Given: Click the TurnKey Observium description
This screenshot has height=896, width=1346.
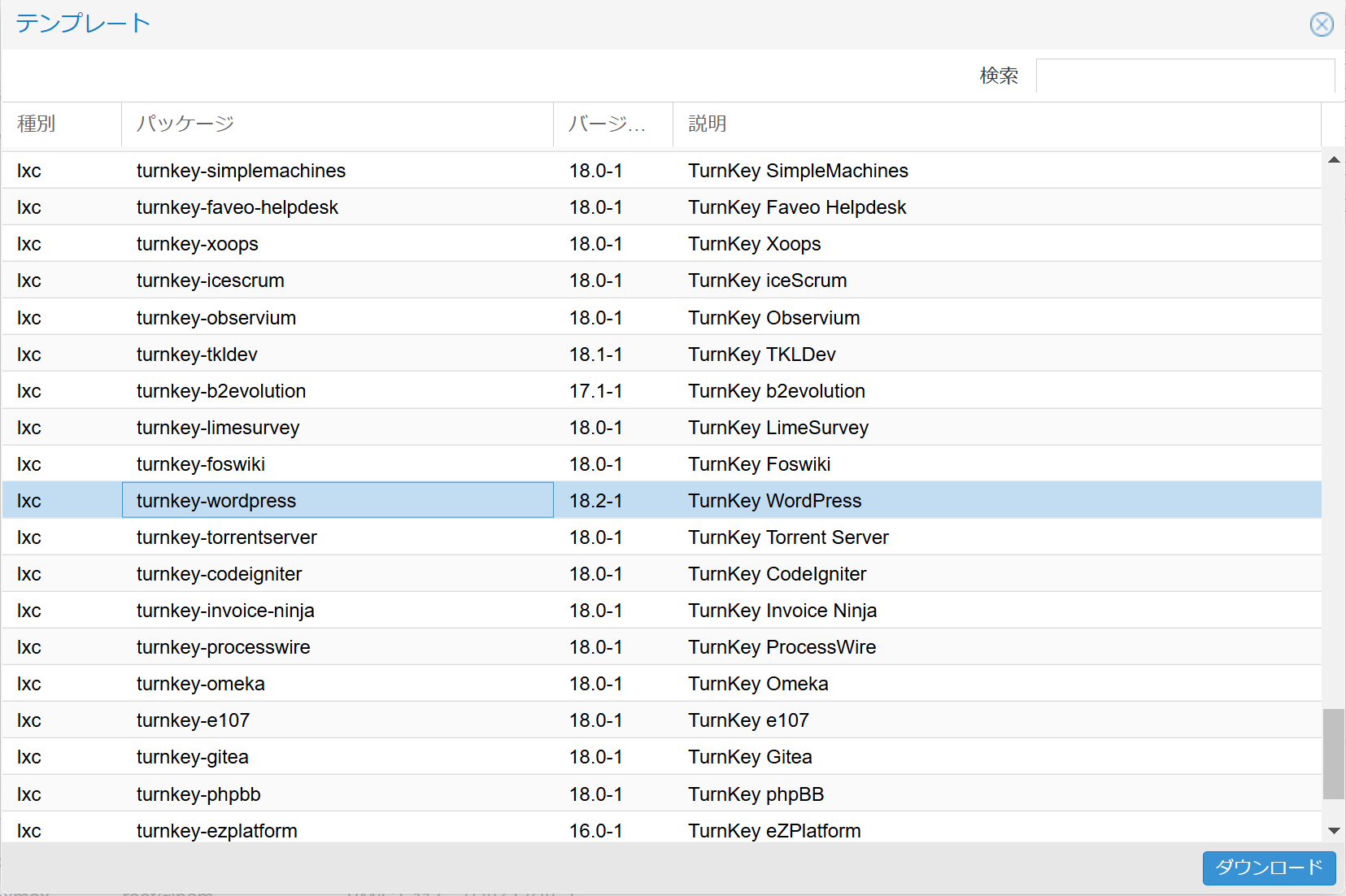Looking at the screenshot, I should coord(774,318).
